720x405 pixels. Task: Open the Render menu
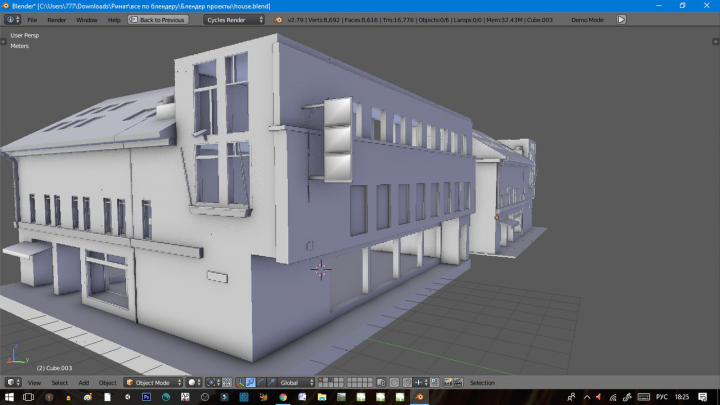point(56,20)
